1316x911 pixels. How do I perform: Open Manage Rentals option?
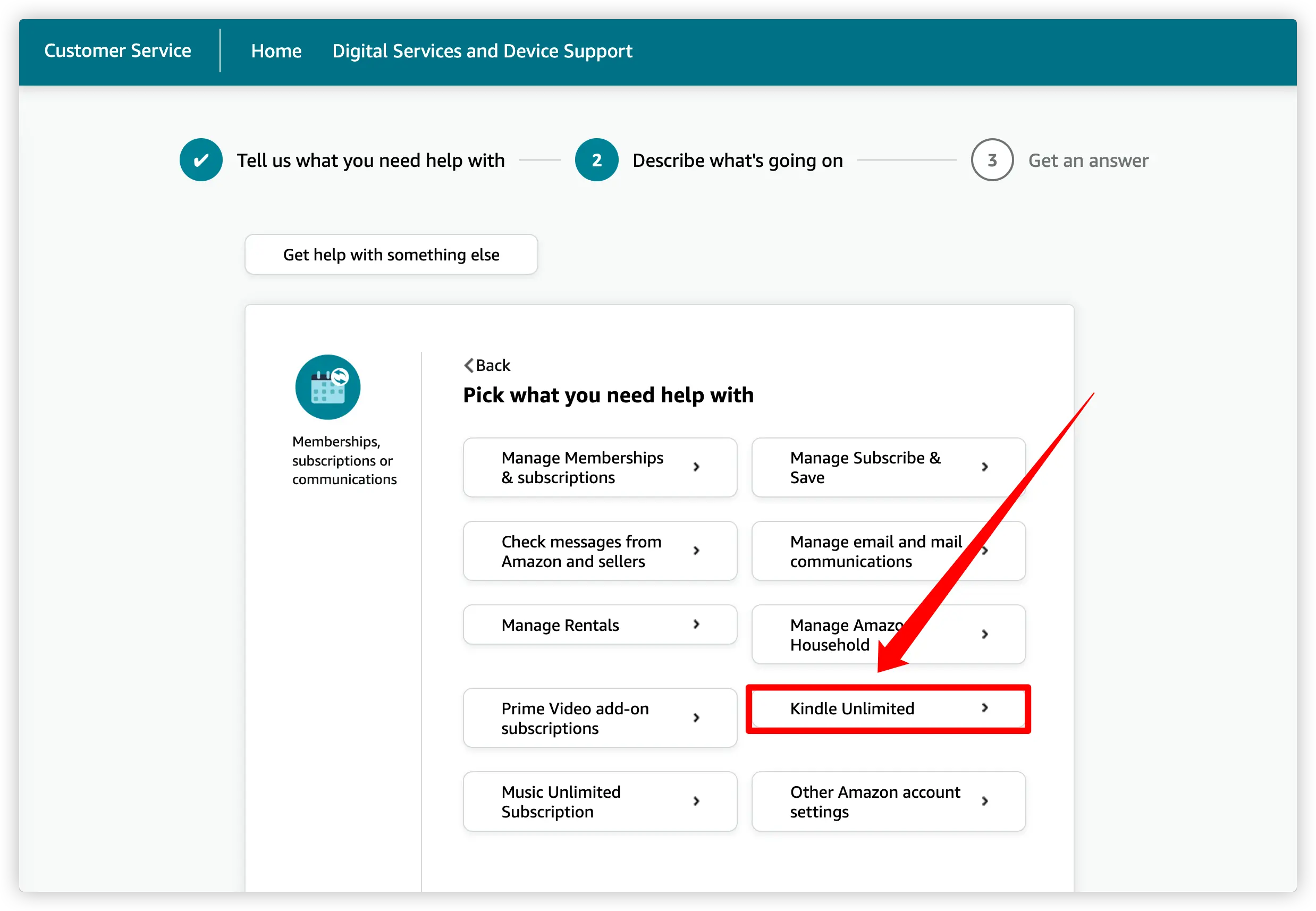click(x=600, y=625)
